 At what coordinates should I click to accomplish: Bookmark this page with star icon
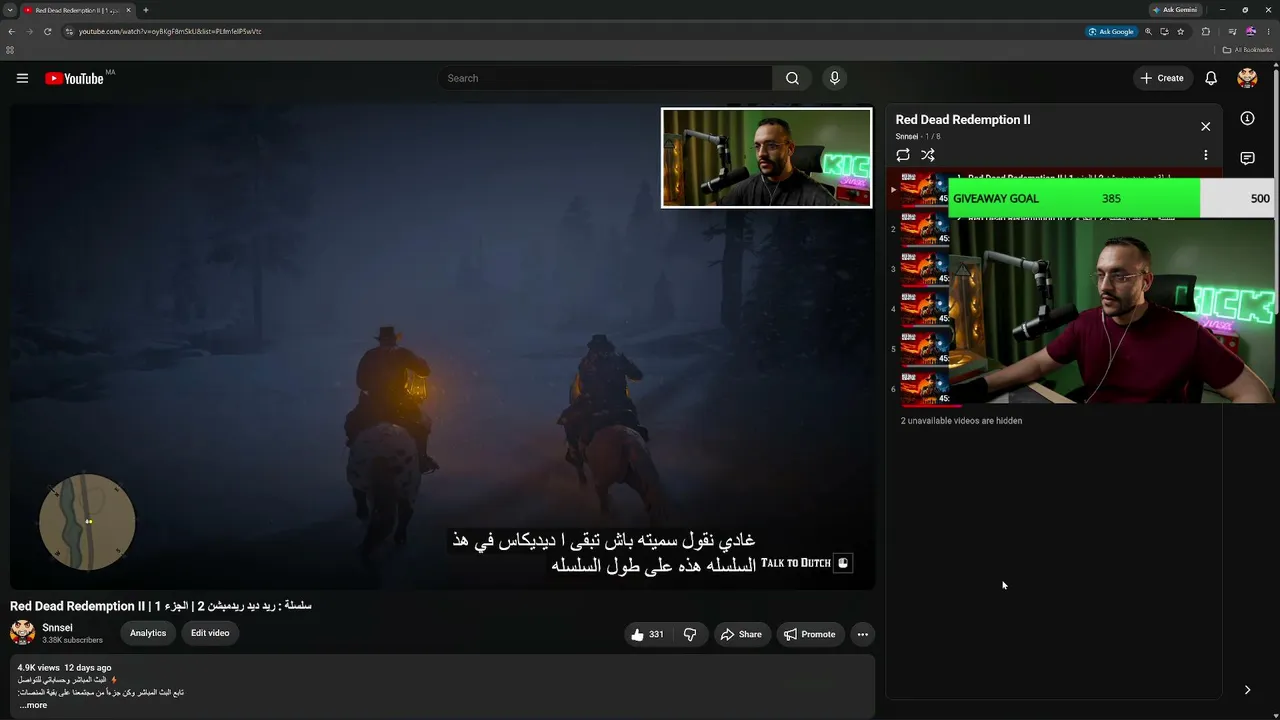(1181, 31)
